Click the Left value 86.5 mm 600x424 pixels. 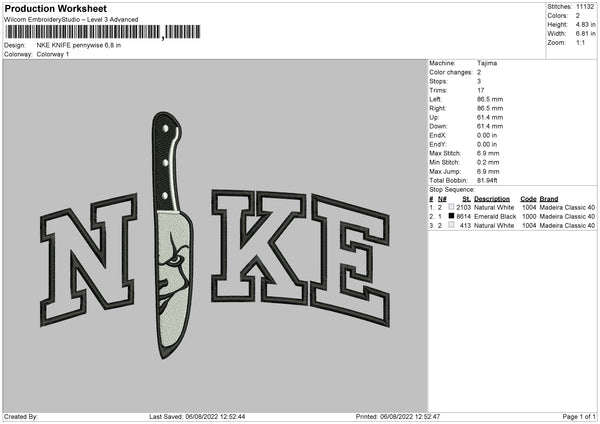pos(490,99)
